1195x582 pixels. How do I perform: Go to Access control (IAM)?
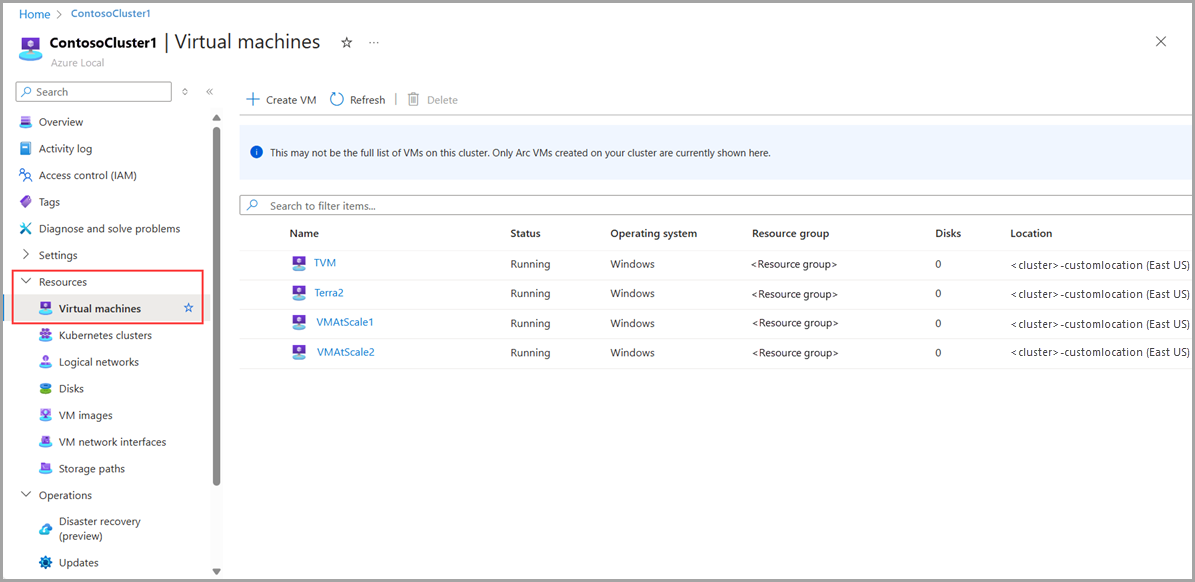87,175
